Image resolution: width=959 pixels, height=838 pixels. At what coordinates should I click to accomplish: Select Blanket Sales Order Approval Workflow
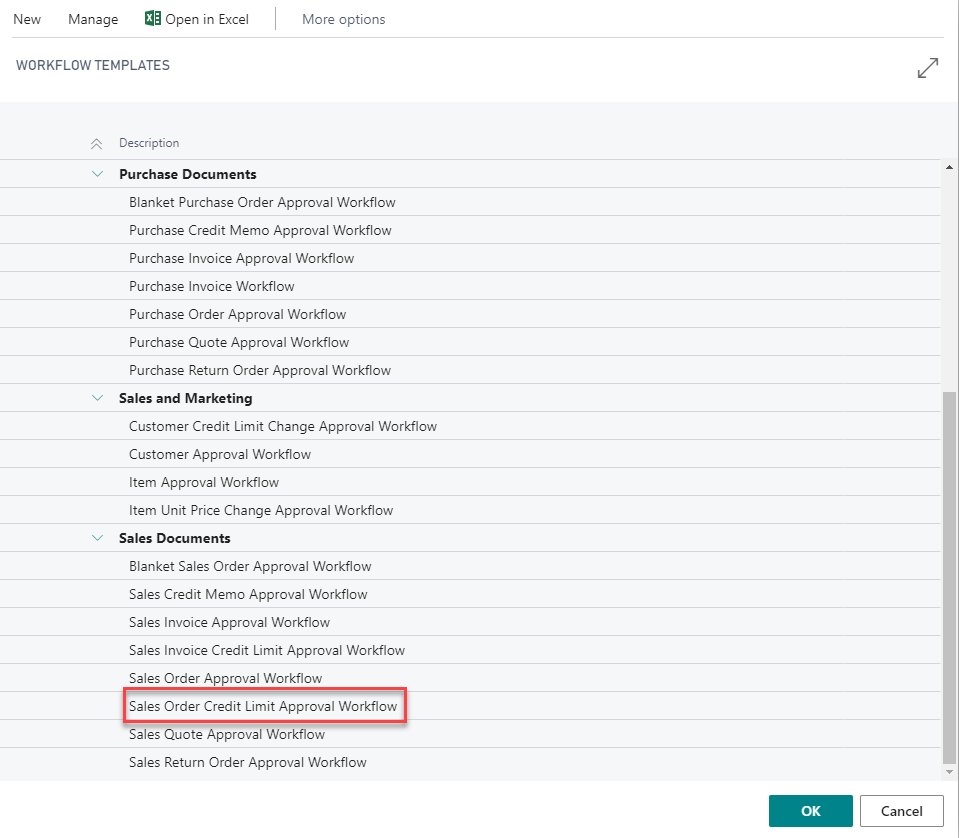coord(250,566)
